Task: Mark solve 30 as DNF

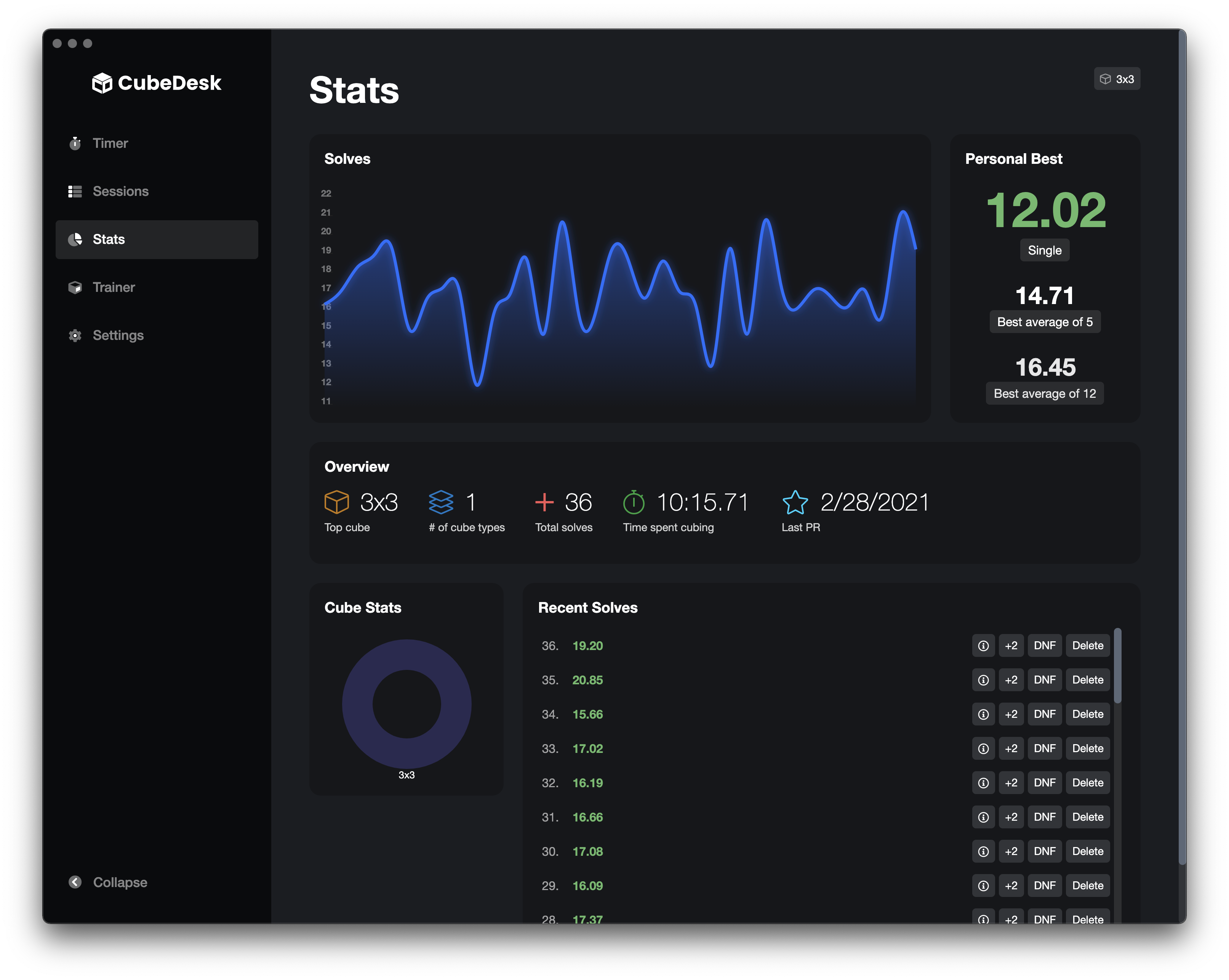Action: 1044,851
